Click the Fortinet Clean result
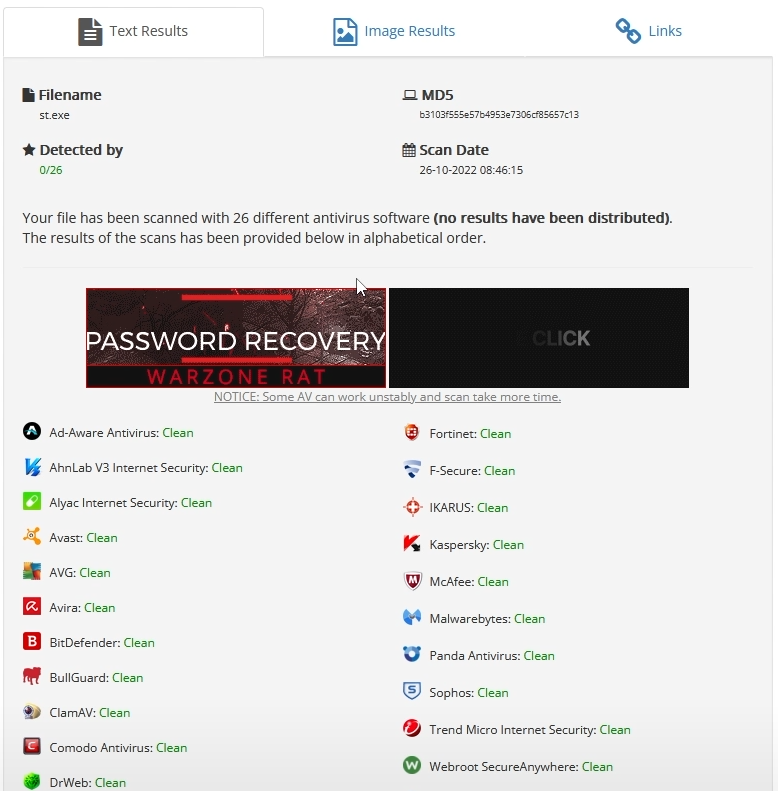This screenshot has width=778, height=791. (x=495, y=434)
